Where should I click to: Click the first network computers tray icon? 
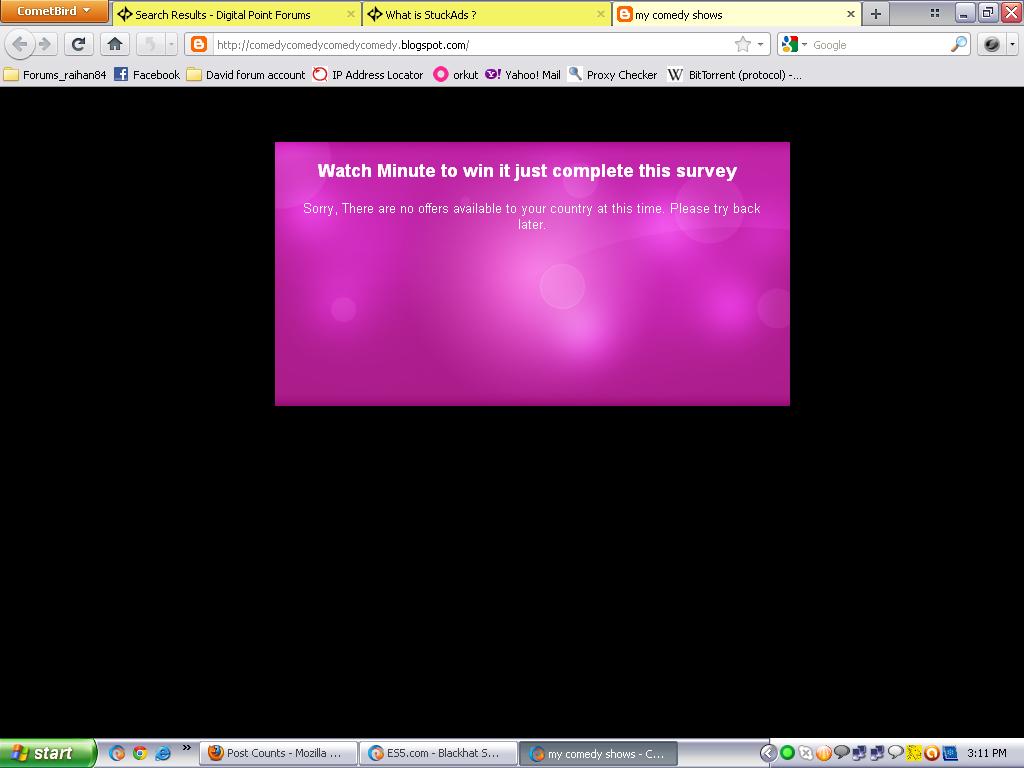point(859,753)
